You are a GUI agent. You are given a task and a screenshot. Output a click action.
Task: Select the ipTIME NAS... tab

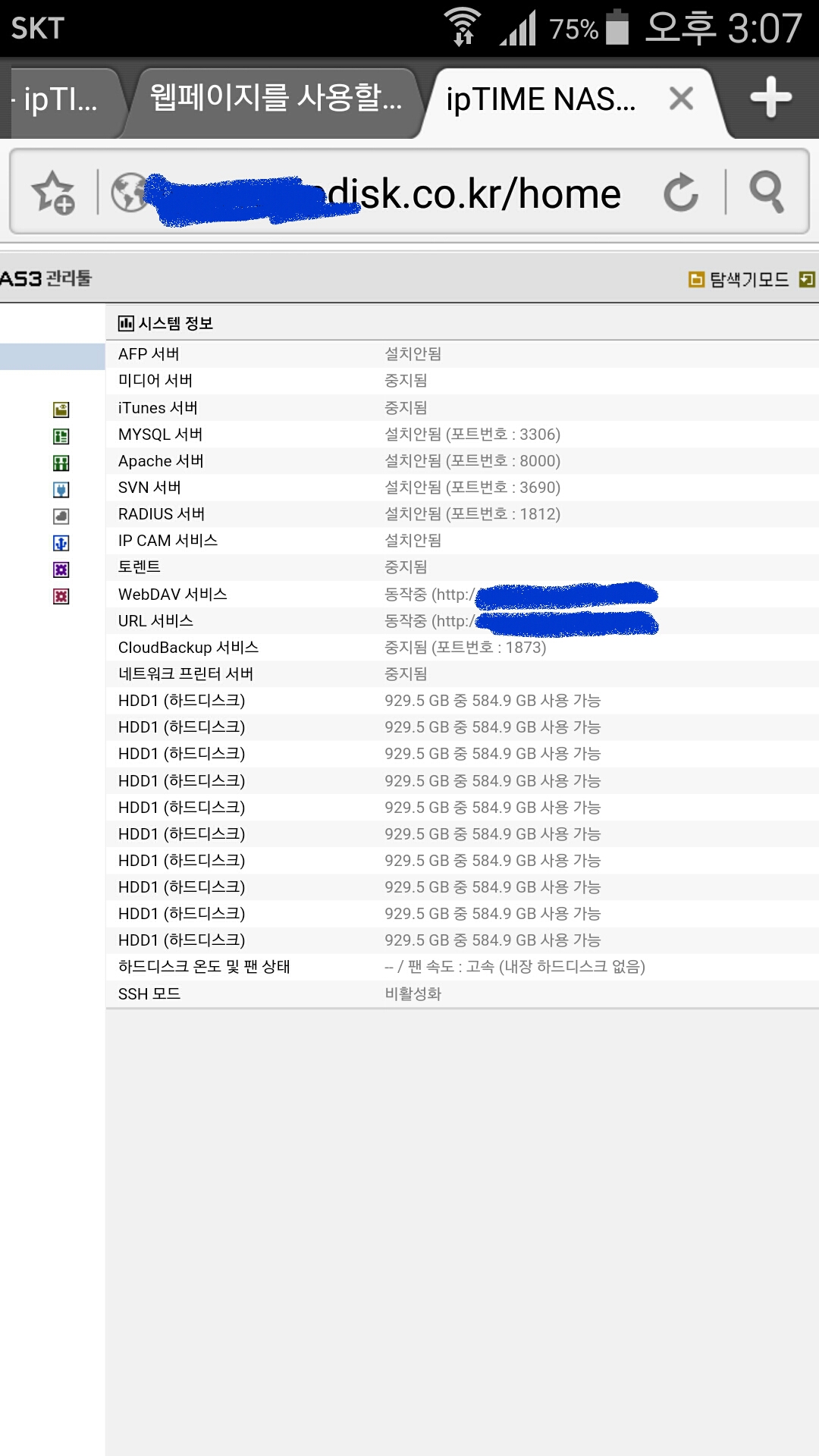[x=540, y=100]
